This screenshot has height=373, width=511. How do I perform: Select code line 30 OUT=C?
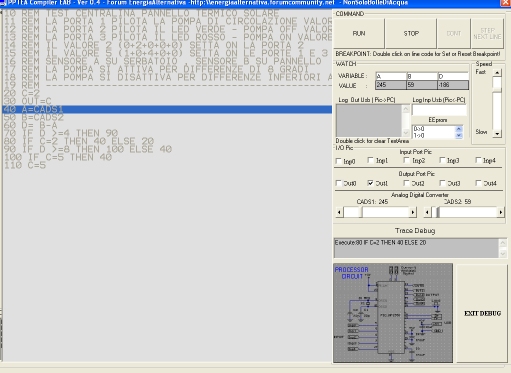coord(167,101)
